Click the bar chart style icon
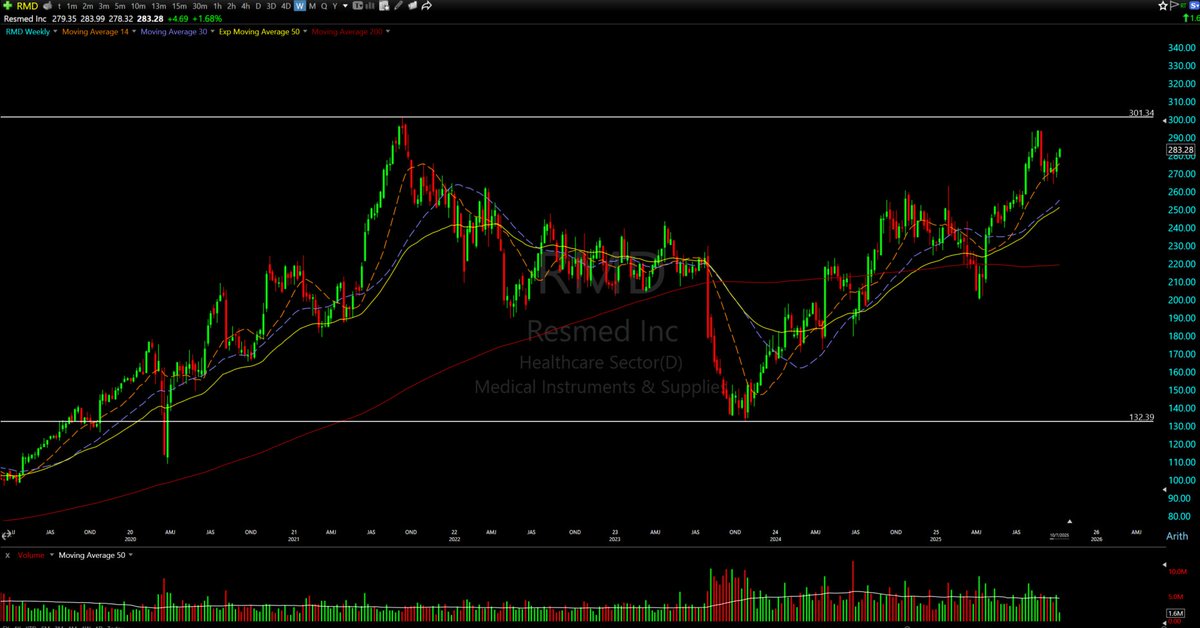 [x=370, y=6]
